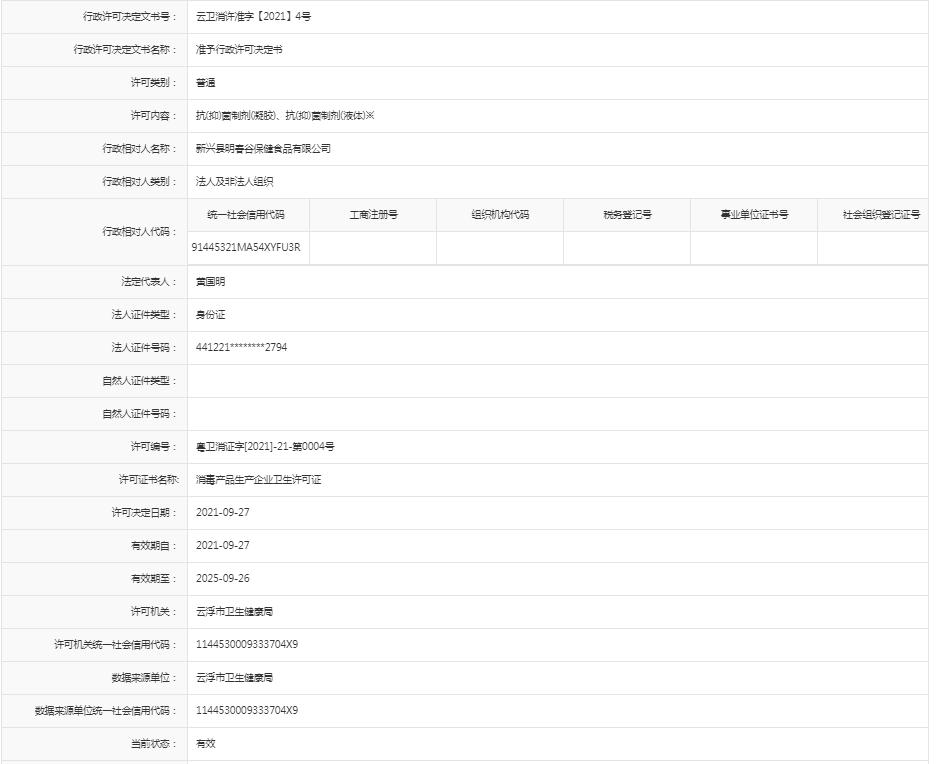Click value '准予行政许可决定书'
The height and width of the screenshot is (764, 943).
239,50
